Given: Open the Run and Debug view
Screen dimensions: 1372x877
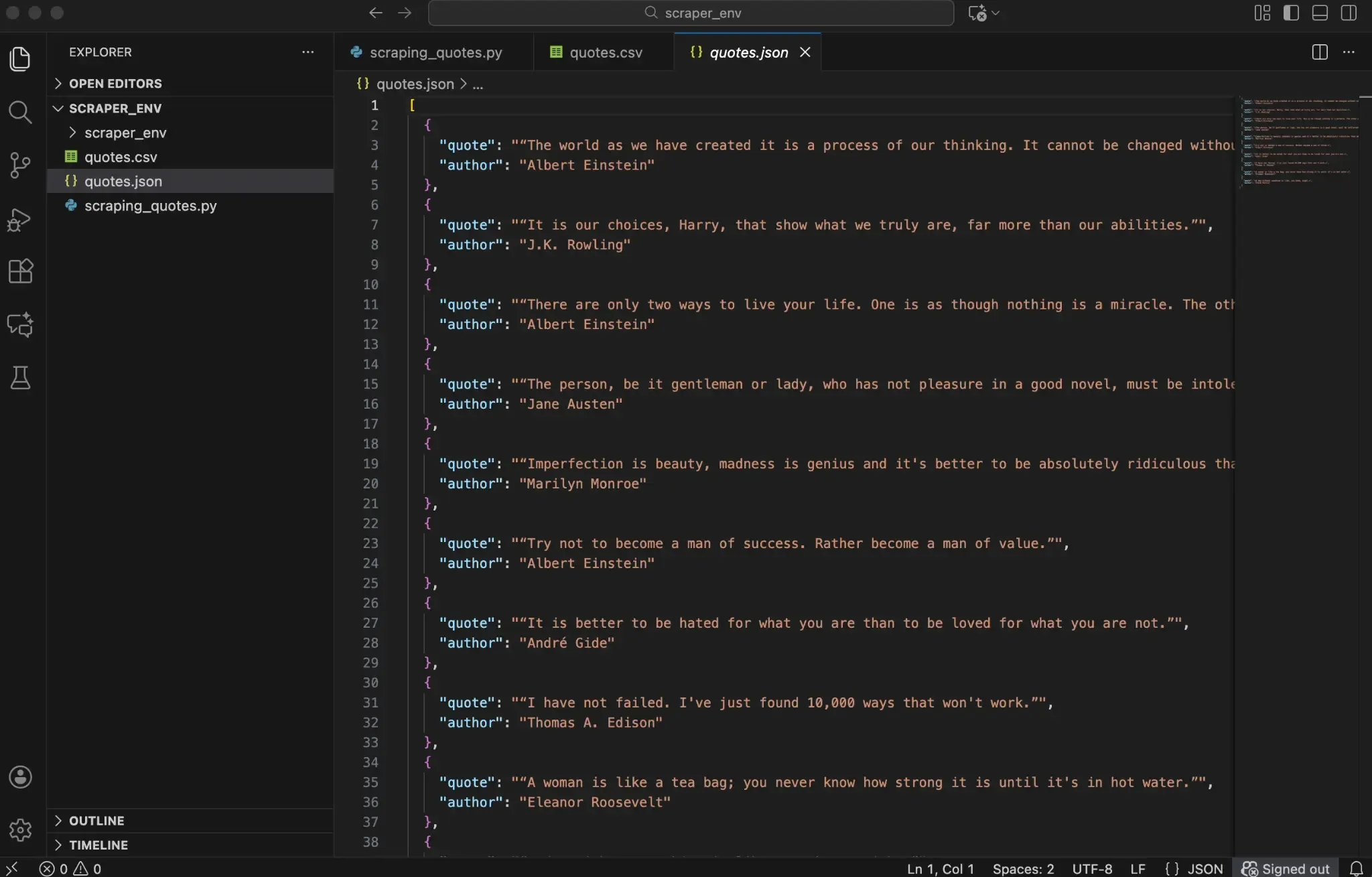Looking at the screenshot, I should pos(20,218).
